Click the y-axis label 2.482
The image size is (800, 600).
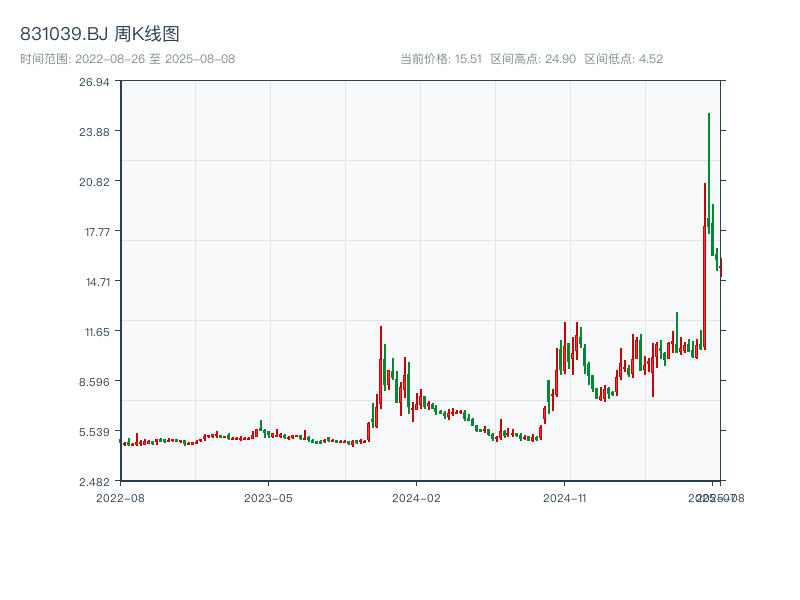point(94,482)
